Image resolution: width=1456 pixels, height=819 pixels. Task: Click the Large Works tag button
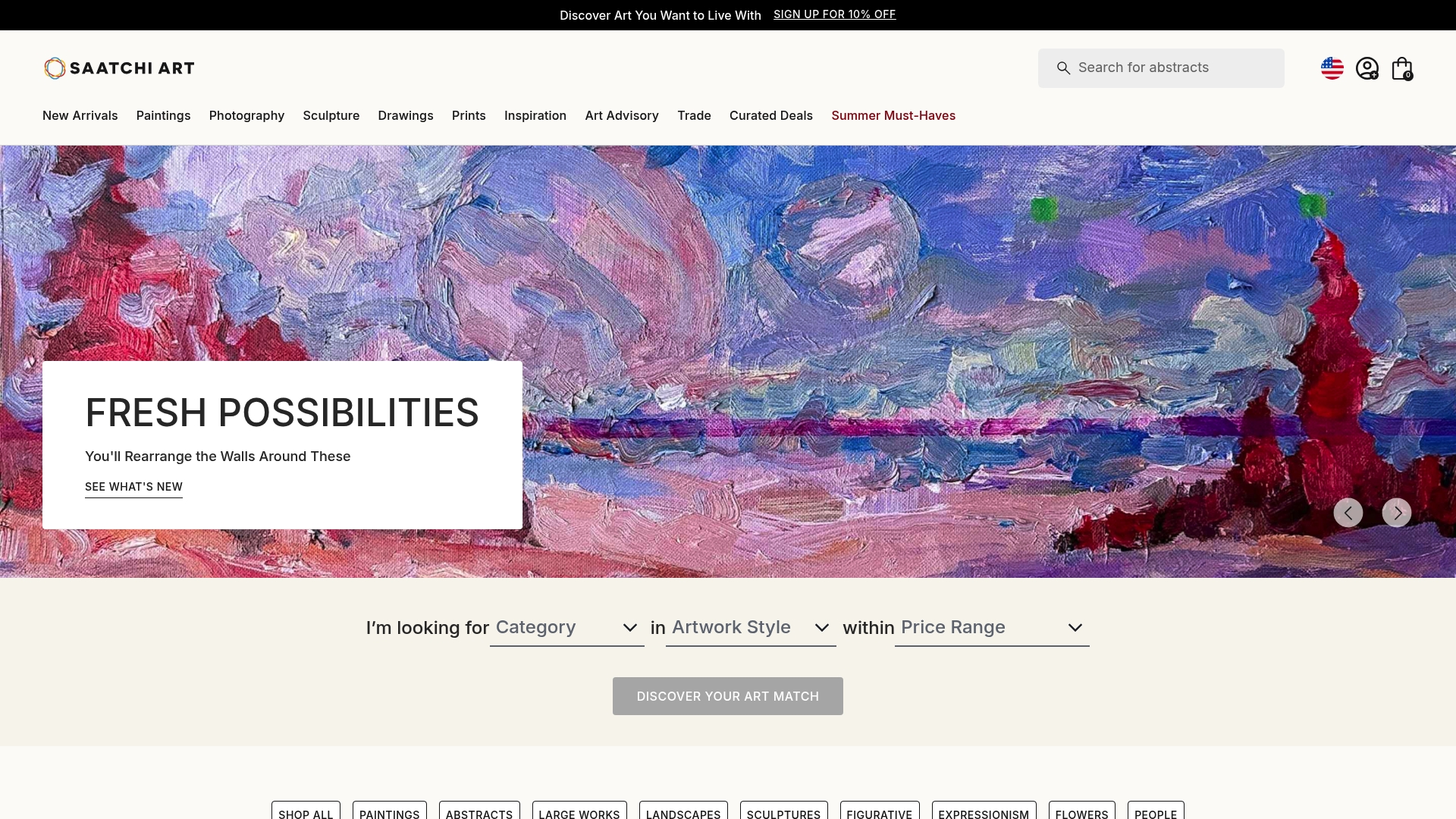coord(579,811)
